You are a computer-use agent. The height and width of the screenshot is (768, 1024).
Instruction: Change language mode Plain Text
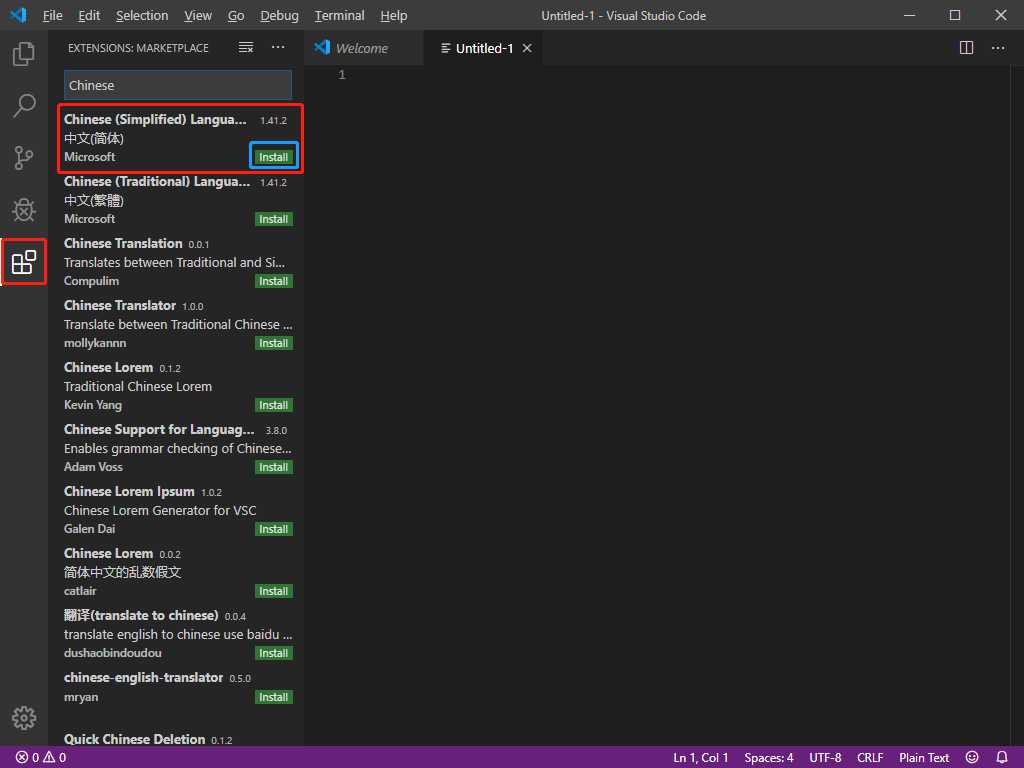click(923, 758)
